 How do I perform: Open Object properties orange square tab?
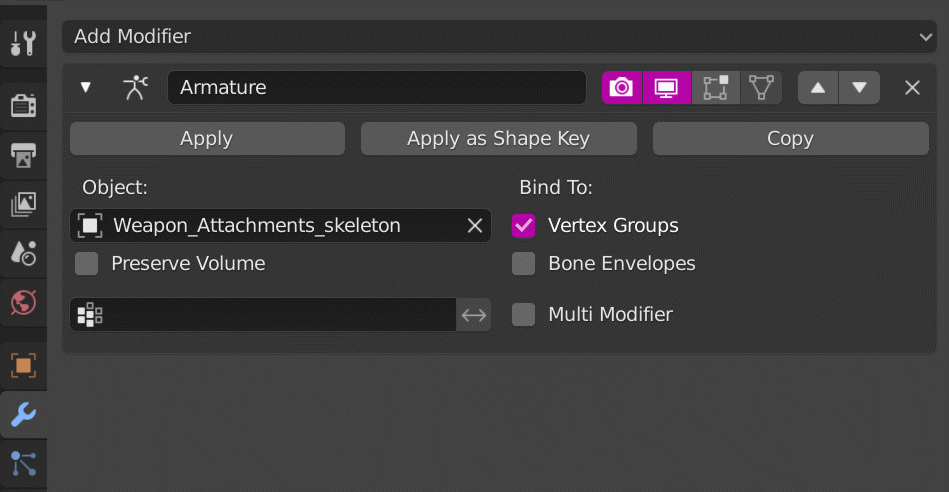pyautogui.click(x=22, y=365)
